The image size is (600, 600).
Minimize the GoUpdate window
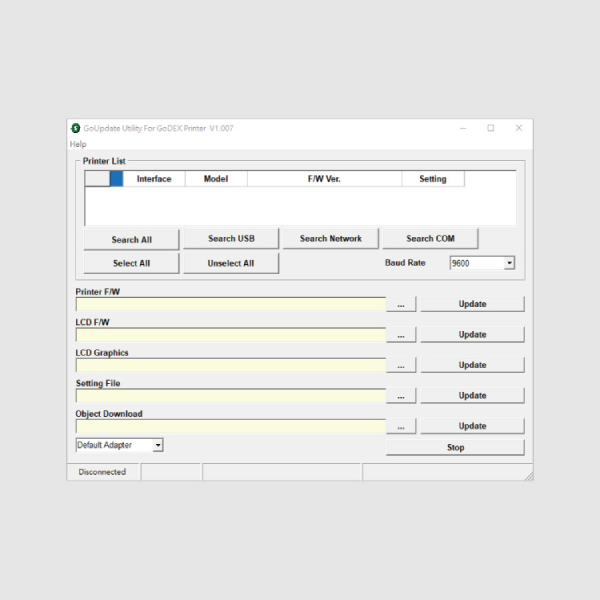(463, 128)
